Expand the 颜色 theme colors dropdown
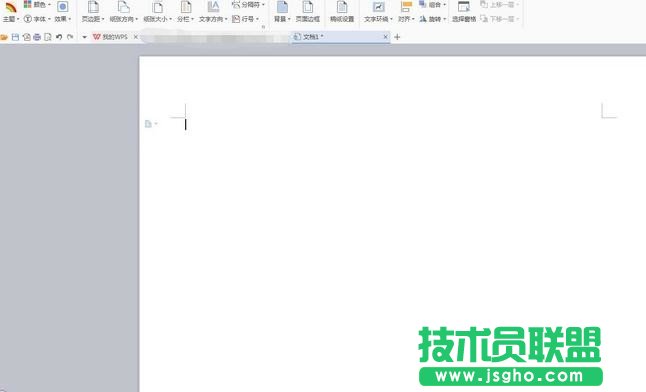This screenshot has height=392, width=646. tap(37, 5)
